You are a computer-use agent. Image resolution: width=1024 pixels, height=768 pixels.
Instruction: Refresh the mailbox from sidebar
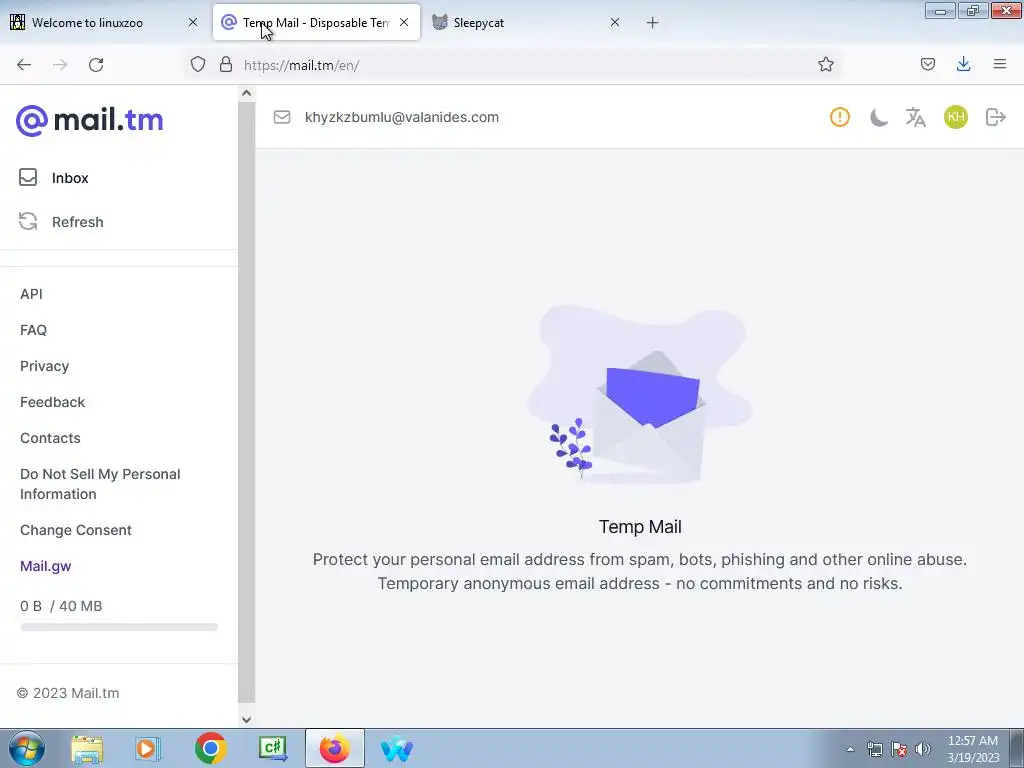(x=78, y=222)
